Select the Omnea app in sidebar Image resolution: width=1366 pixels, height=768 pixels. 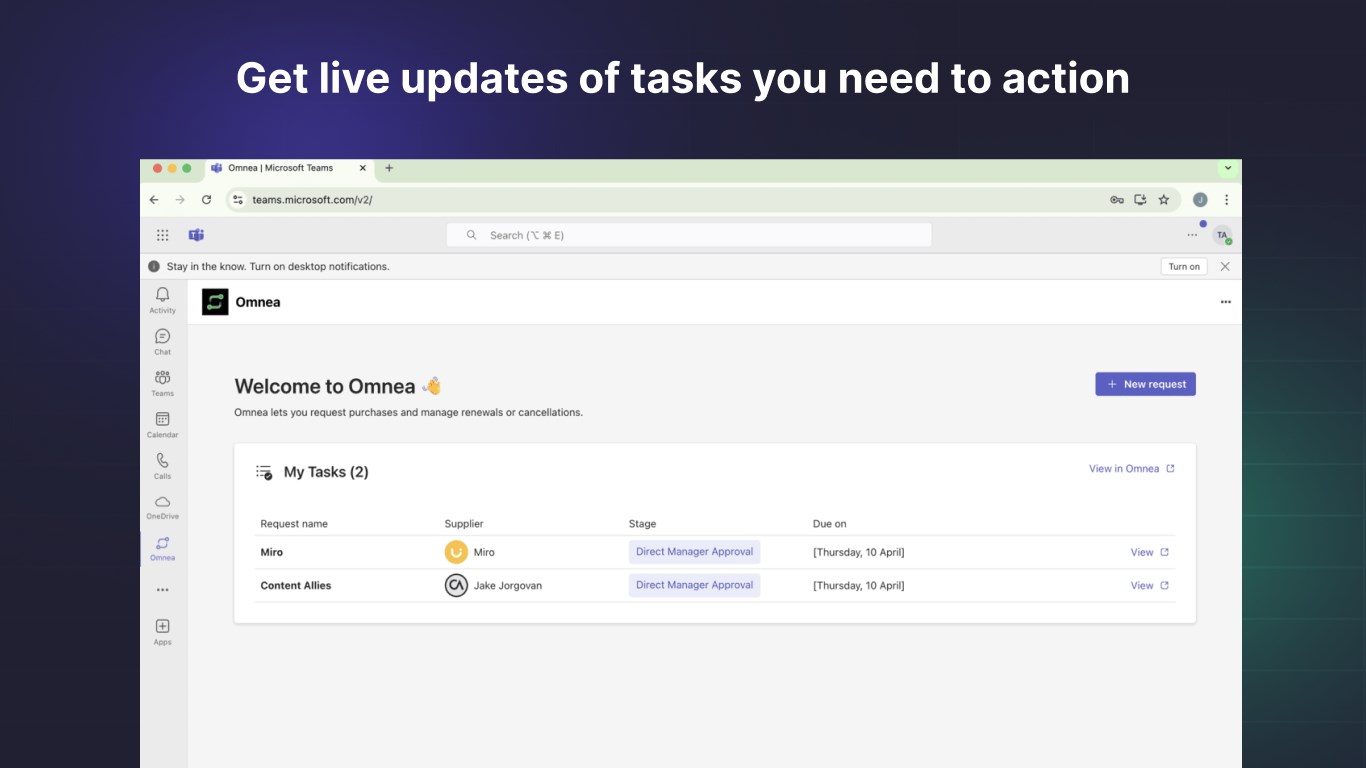[163, 548]
